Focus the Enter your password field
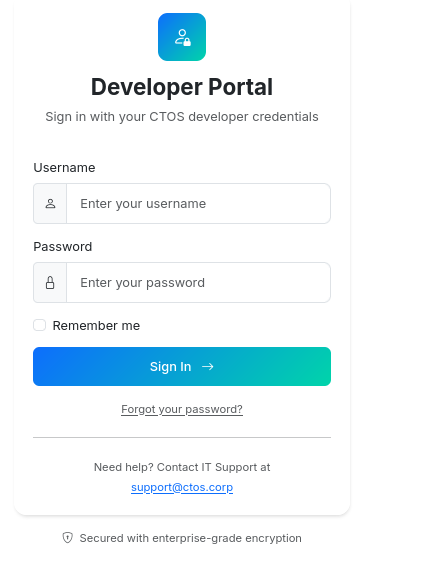433x561 pixels. [x=198, y=283]
